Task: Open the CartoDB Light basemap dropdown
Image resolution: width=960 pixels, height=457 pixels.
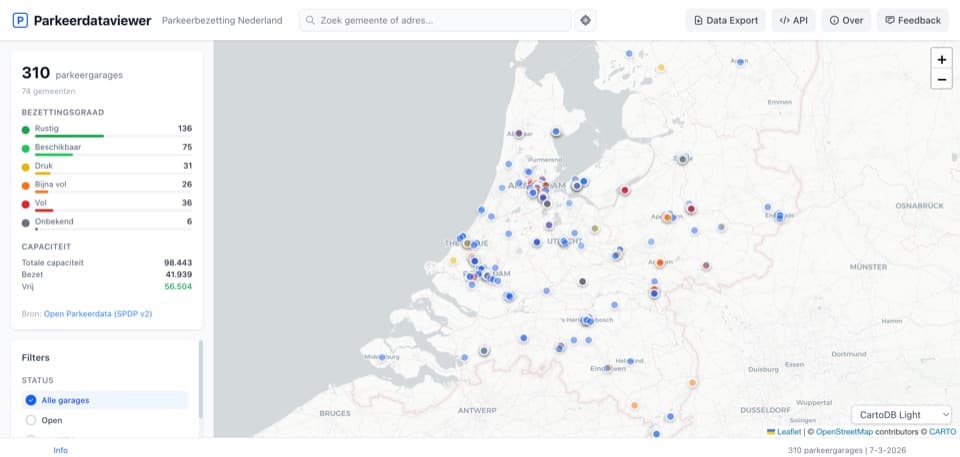Action: tap(901, 415)
